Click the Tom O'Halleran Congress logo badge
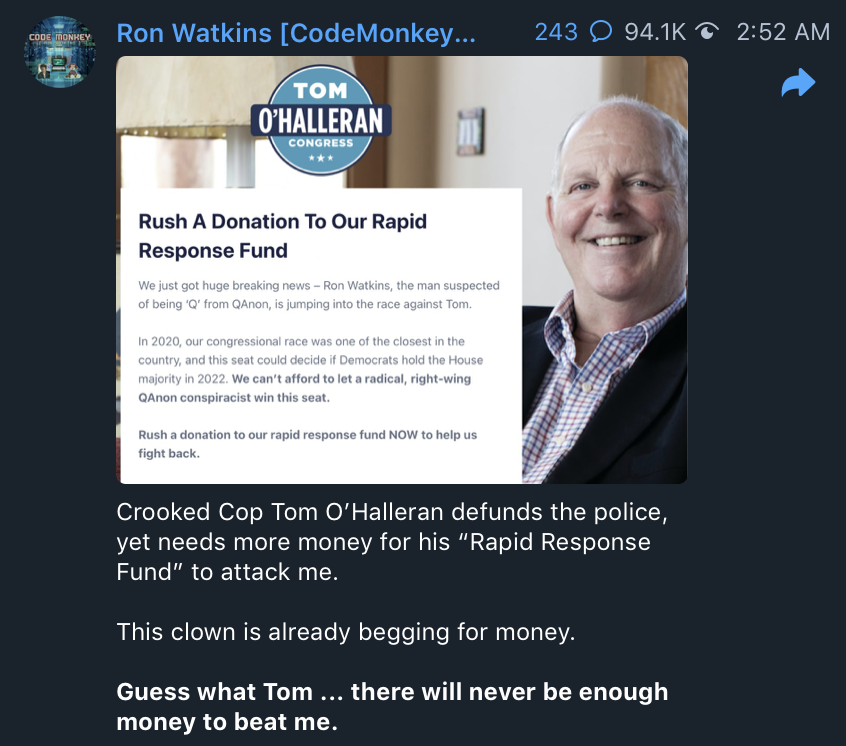The image size is (846, 746). click(321, 120)
